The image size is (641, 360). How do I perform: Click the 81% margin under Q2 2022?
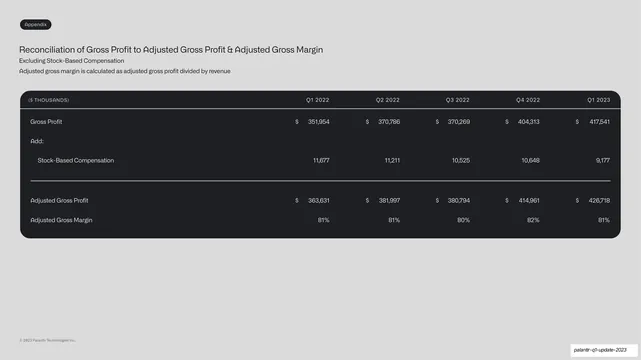point(394,220)
